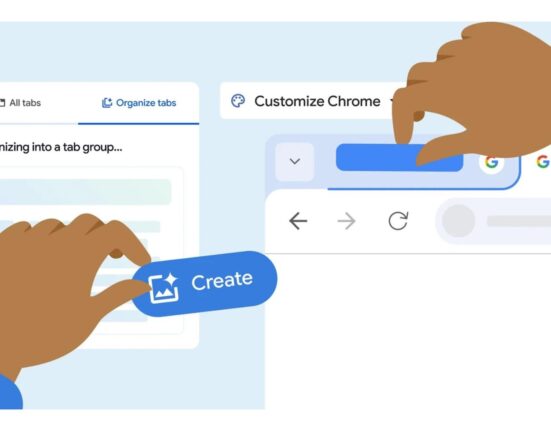Viewport: 551px width, 431px height.
Task: Click the gray circle in address bar
Action: pyautogui.click(x=458, y=221)
